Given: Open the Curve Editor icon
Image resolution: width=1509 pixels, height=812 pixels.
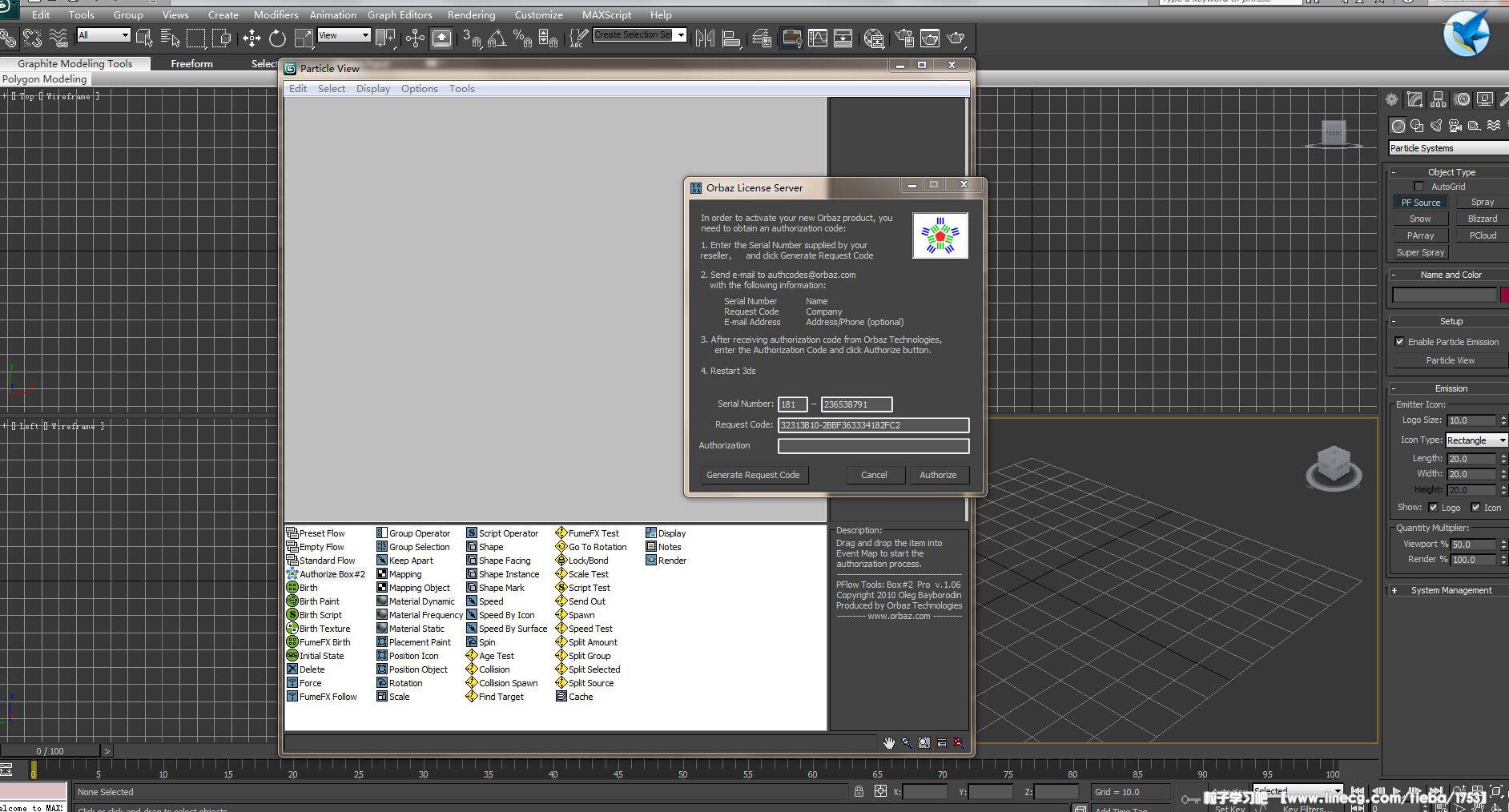Looking at the screenshot, I should (818, 38).
